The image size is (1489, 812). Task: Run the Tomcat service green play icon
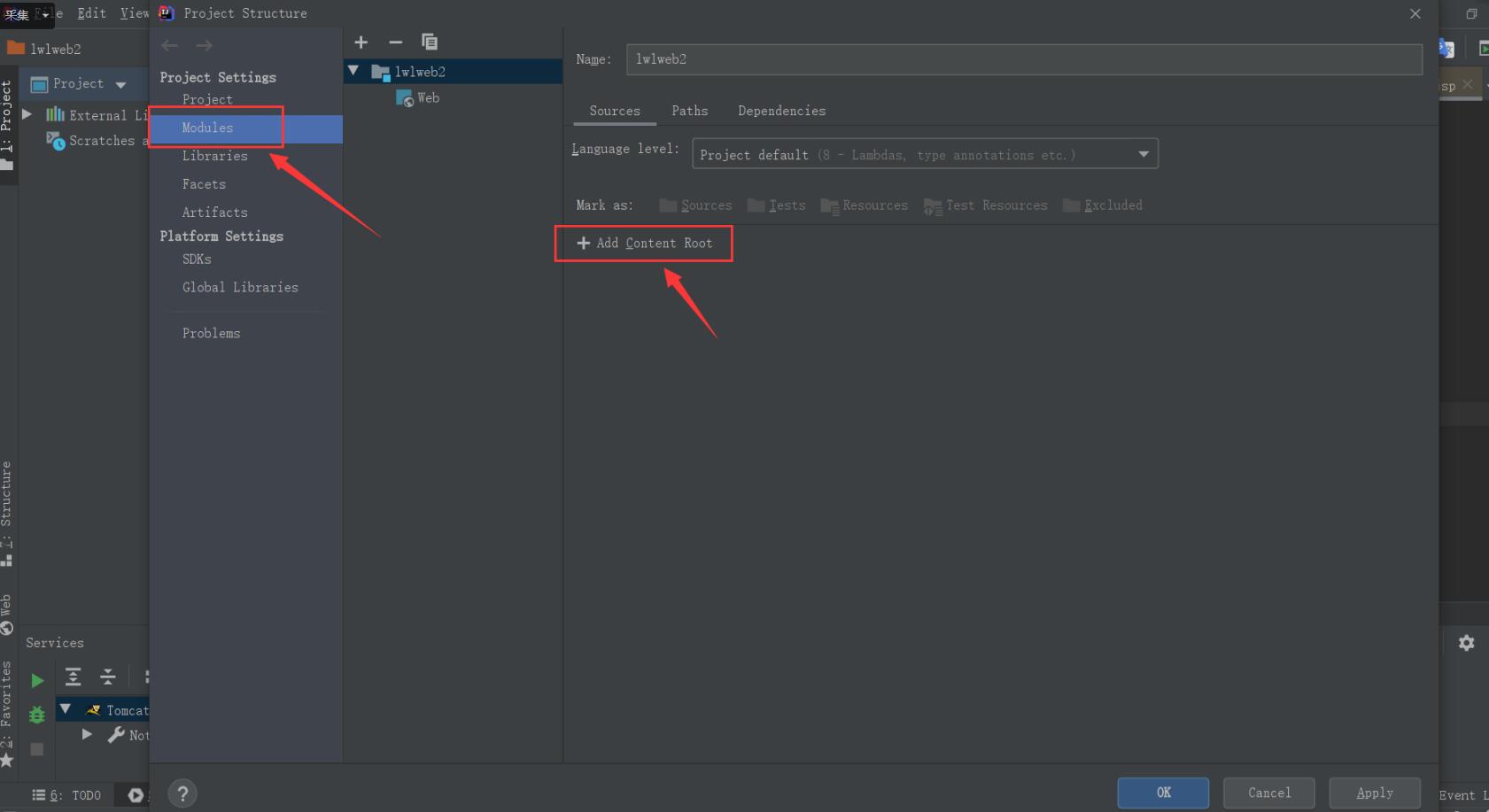click(x=37, y=680)
